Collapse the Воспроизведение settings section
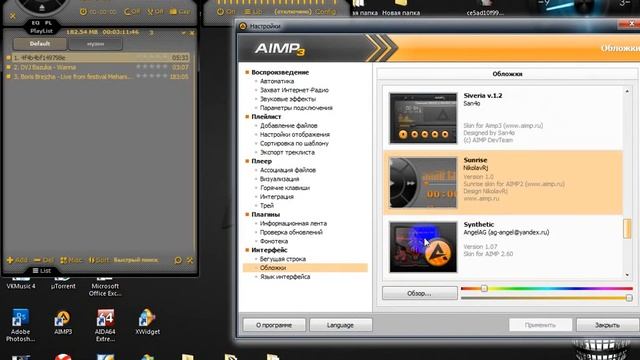This screenshot has height=360, width=640. click(247, 72)
